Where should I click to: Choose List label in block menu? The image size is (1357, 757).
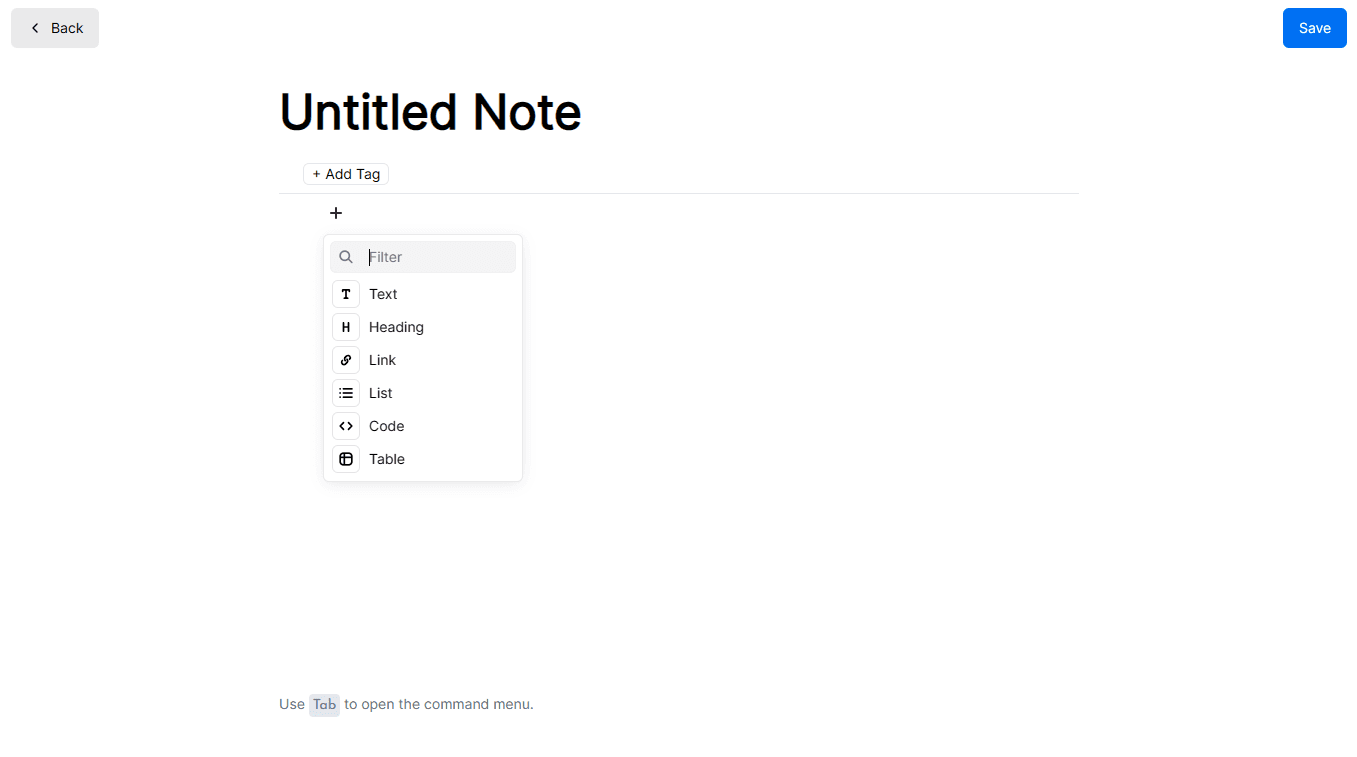point(380,393)
